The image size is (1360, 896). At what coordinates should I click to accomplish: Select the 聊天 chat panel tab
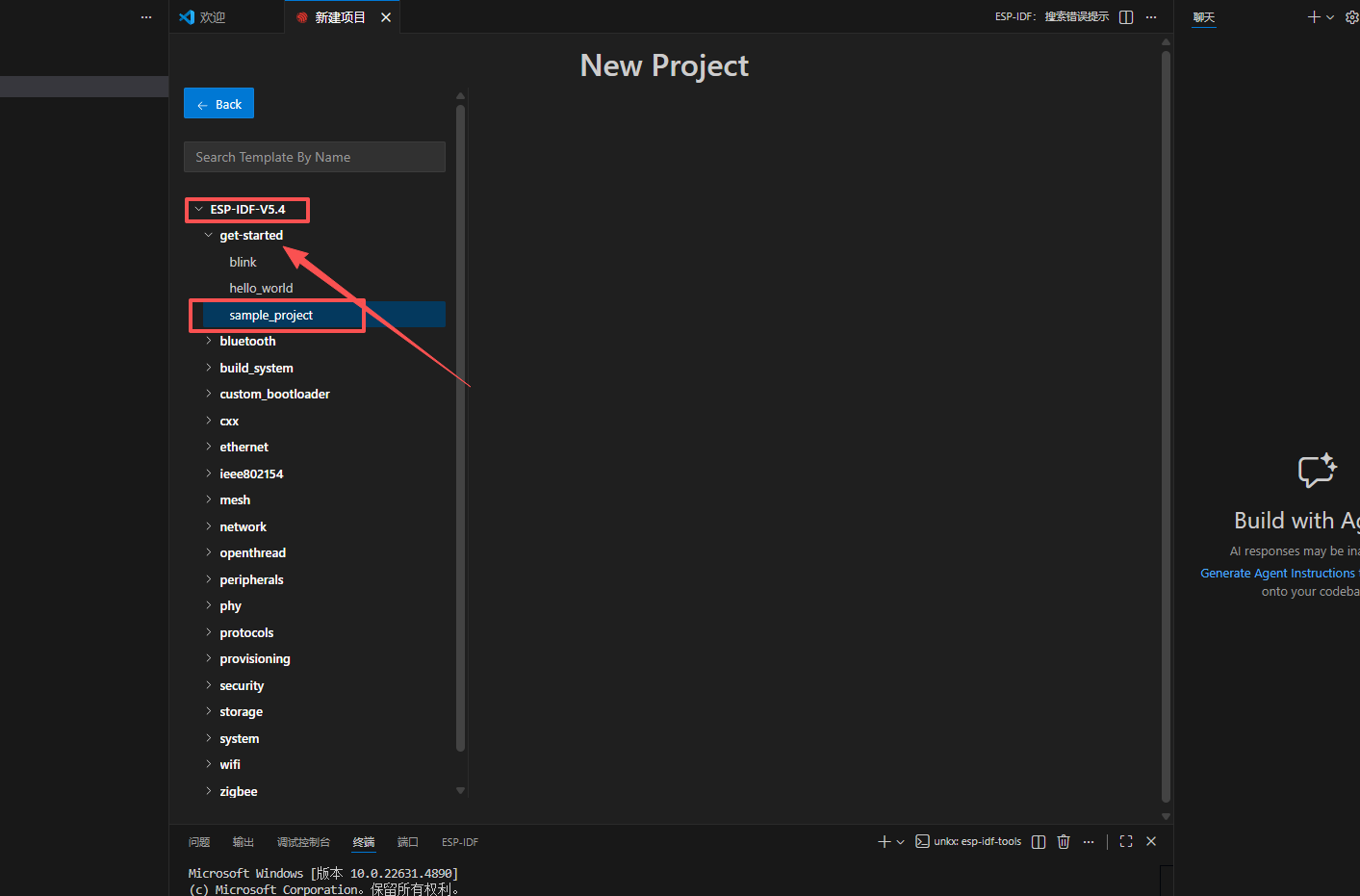pyautogui.click(x=1204, y=17)
